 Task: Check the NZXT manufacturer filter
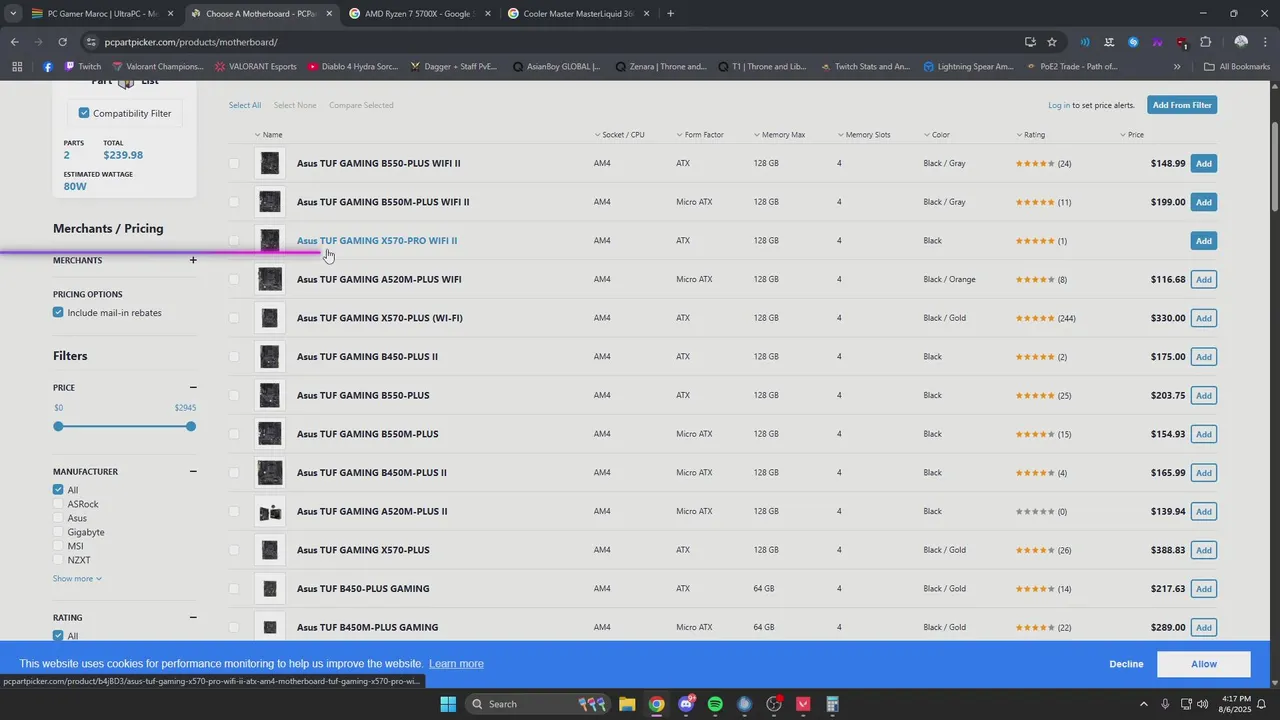coord(58,560)
